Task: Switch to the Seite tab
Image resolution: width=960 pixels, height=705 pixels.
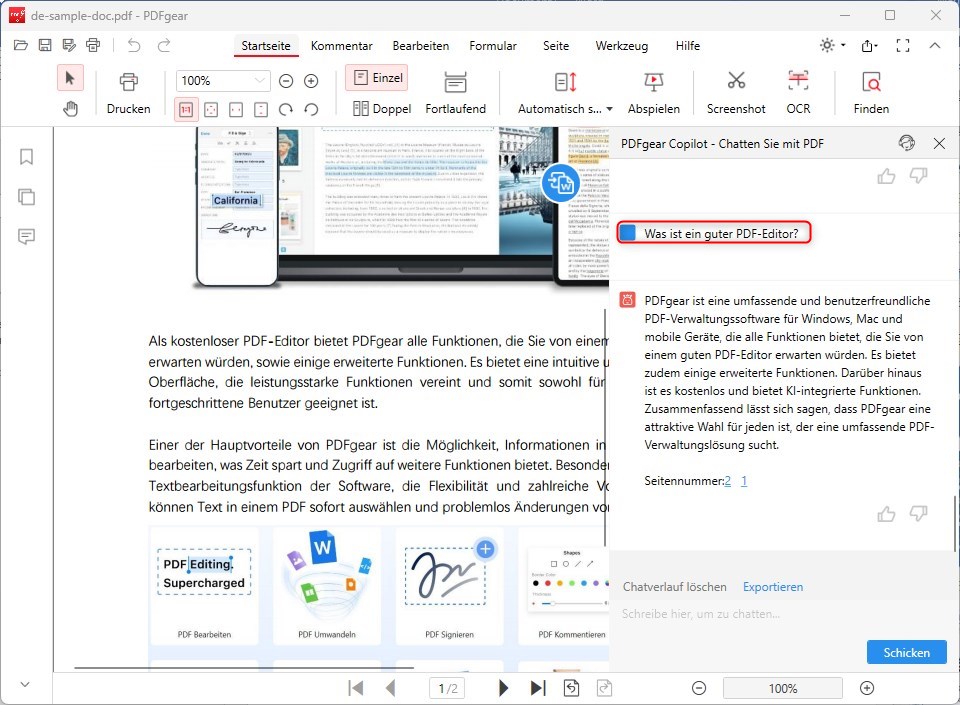Action: (556, 46)
